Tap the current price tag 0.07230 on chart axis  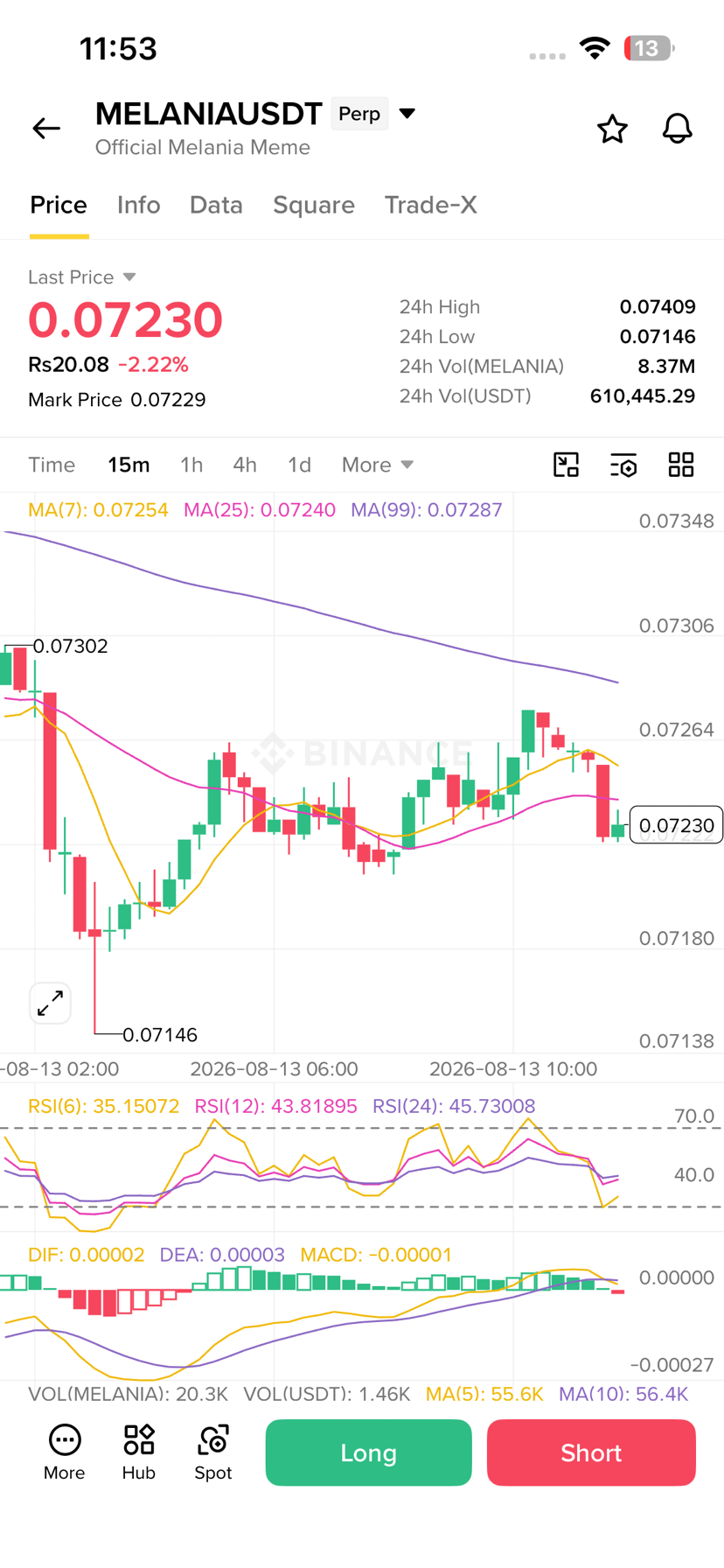click(x=676, y=825)
